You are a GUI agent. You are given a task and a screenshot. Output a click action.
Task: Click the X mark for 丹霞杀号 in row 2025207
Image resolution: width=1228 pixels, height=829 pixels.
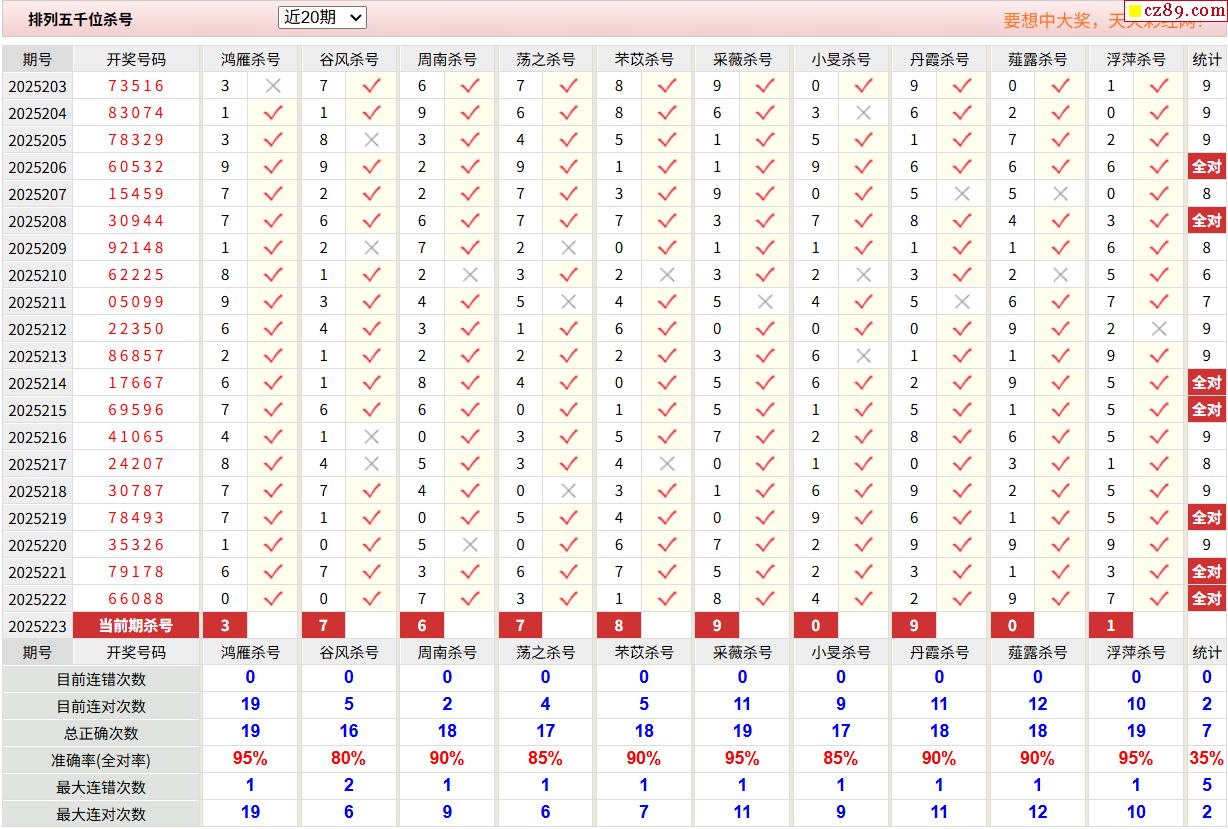(962, 194)
